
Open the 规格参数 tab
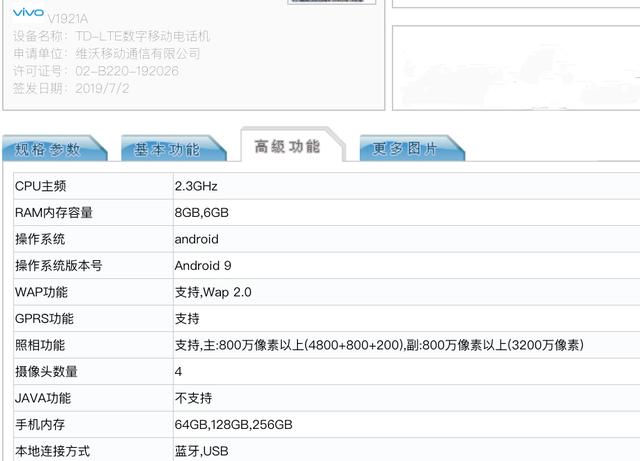(54, 148)
